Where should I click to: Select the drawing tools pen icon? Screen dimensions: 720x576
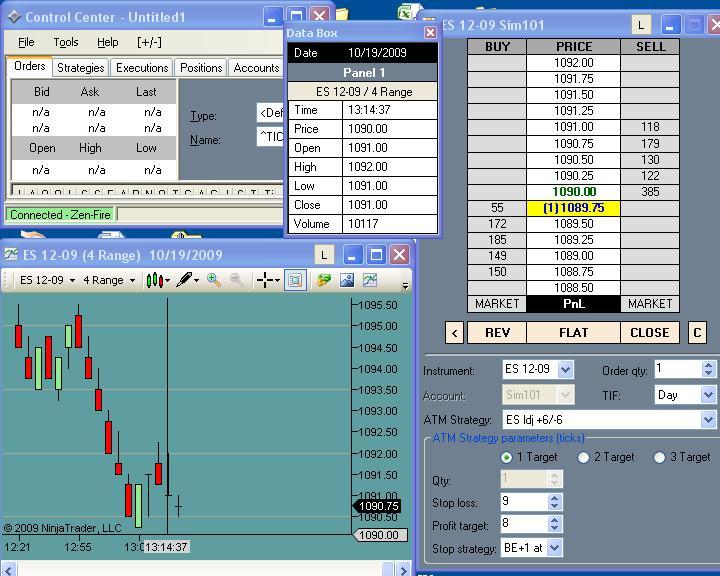click(x=185, y=280)
